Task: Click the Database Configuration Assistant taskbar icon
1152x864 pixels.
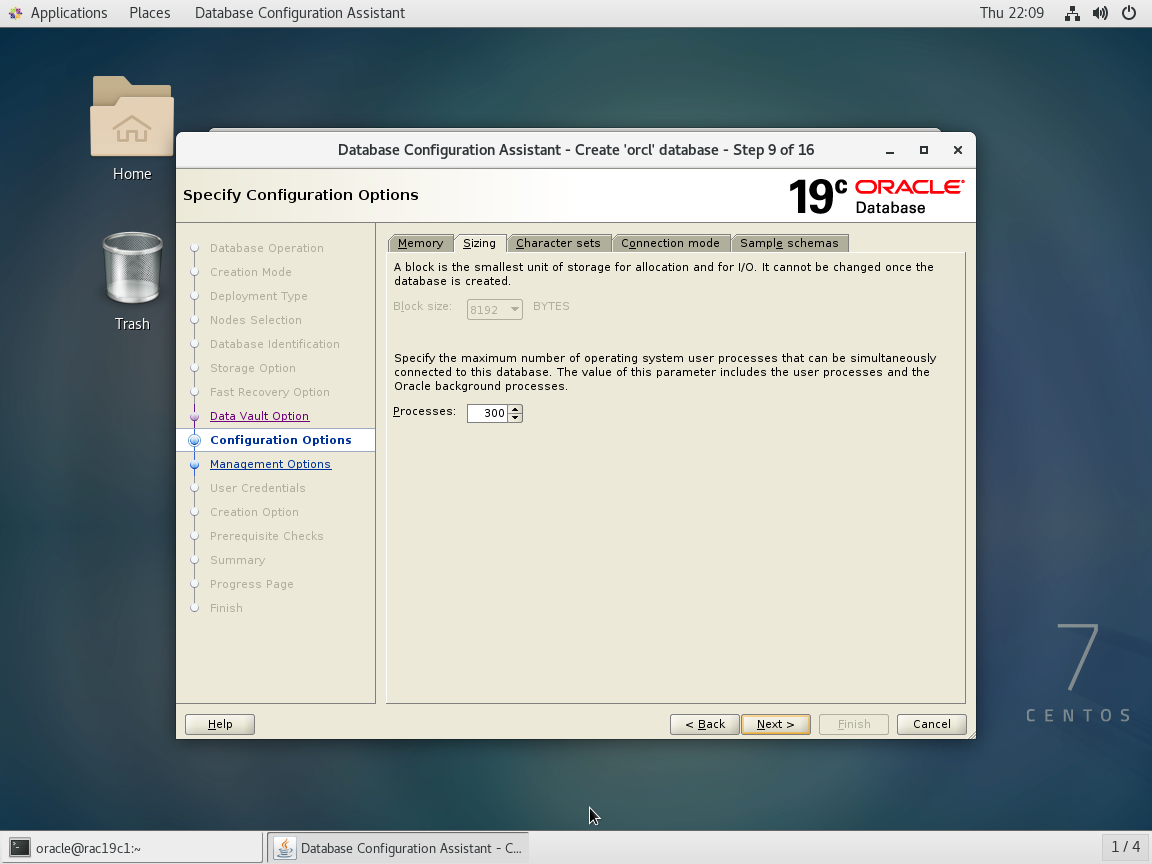Action: click(x=398, y=847)
